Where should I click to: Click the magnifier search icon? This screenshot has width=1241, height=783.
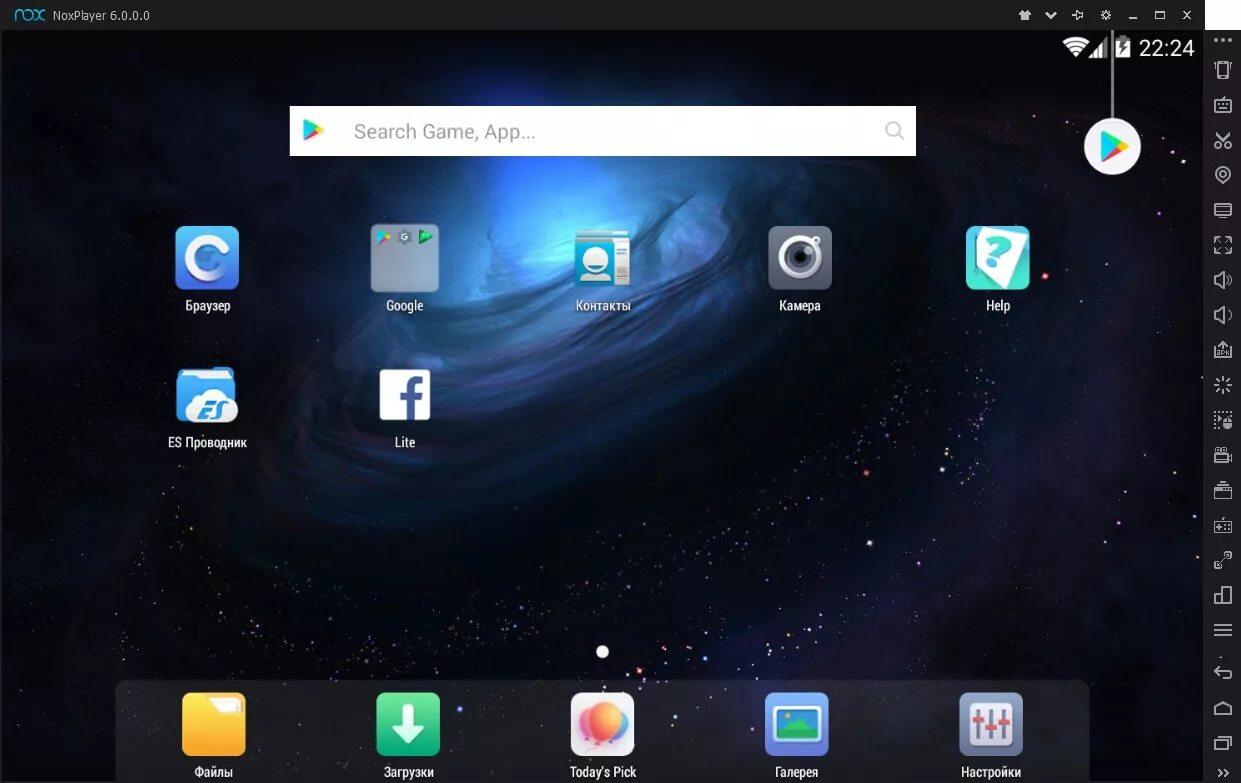pos(894,131)
